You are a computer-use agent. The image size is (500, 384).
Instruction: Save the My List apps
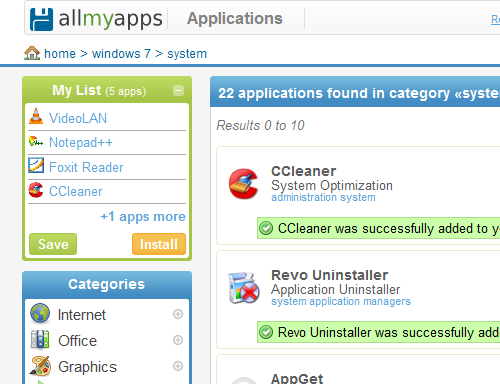point(53,244)
